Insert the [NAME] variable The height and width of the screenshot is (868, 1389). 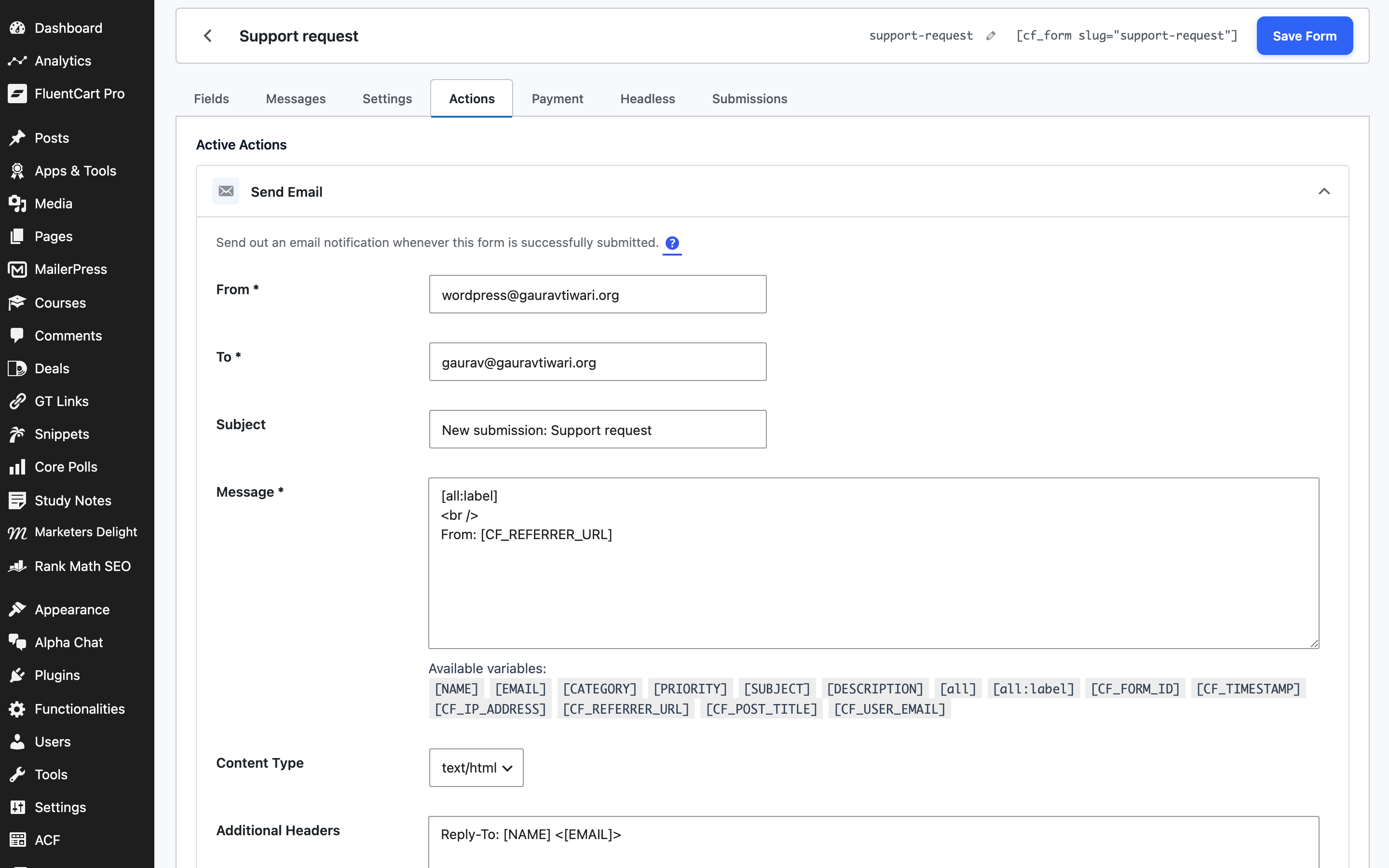[456, 688]
